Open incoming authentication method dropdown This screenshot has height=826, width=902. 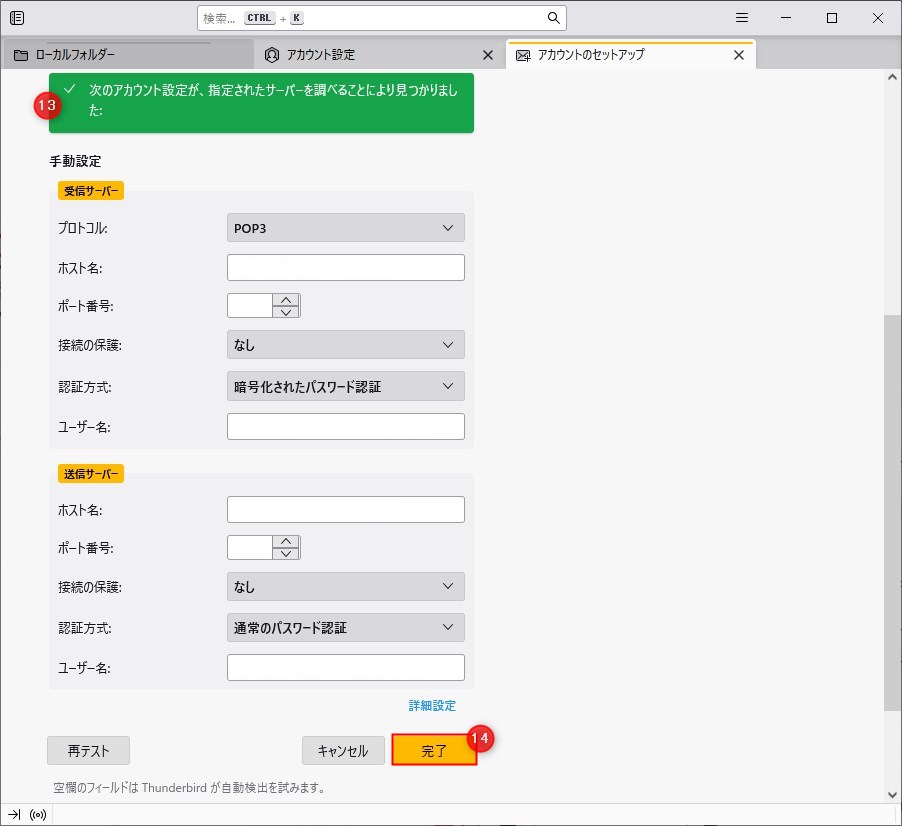(346, 386)
